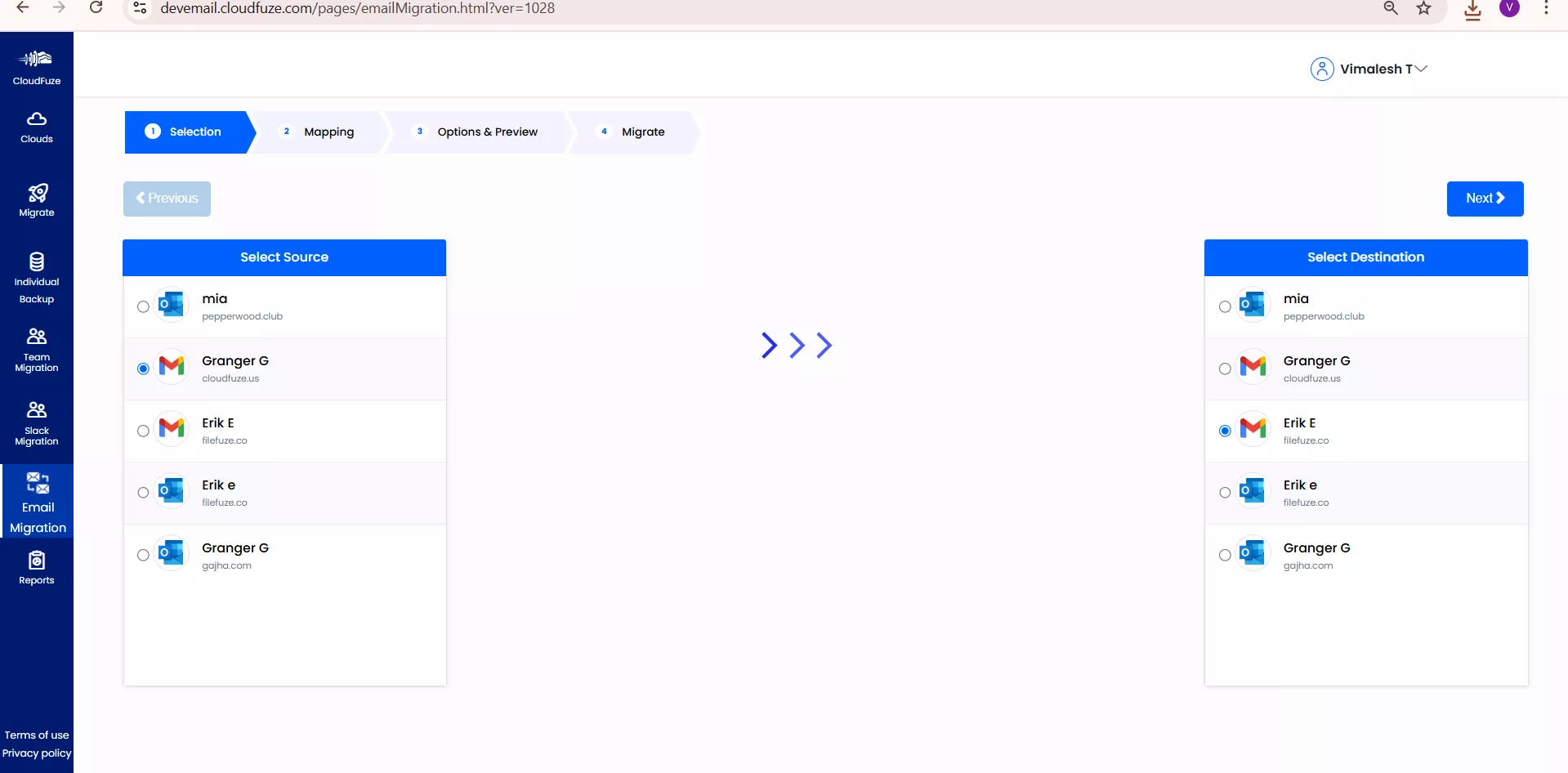Click the user avatar icon
This screenshot has height=773, width=1568.
[x=1322, y=69]
